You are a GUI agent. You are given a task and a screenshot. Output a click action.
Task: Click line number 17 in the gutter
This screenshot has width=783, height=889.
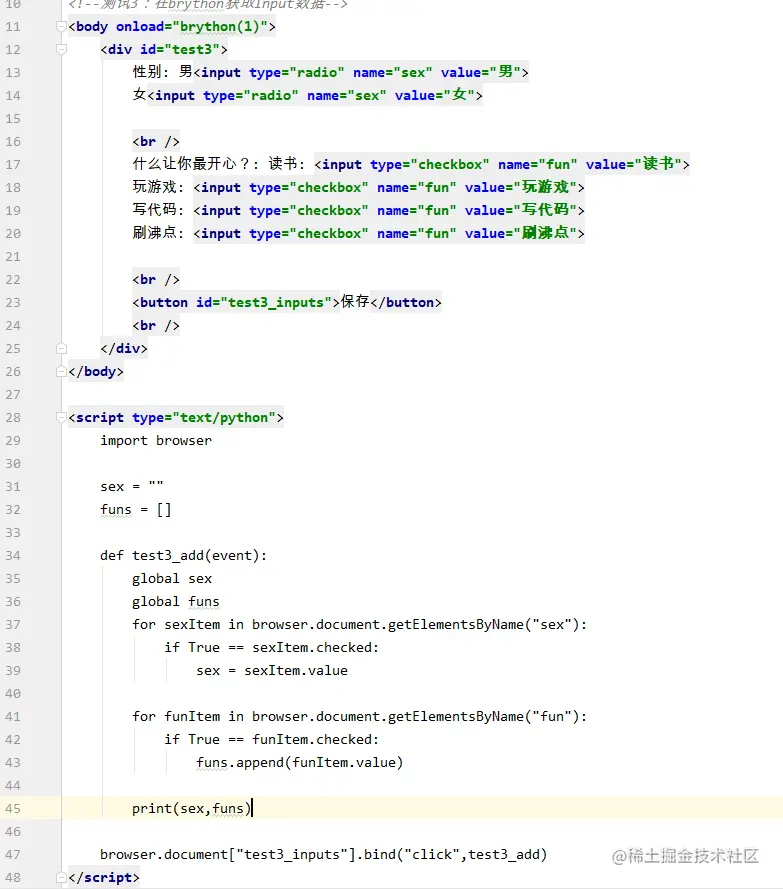[x=13, y=164]
